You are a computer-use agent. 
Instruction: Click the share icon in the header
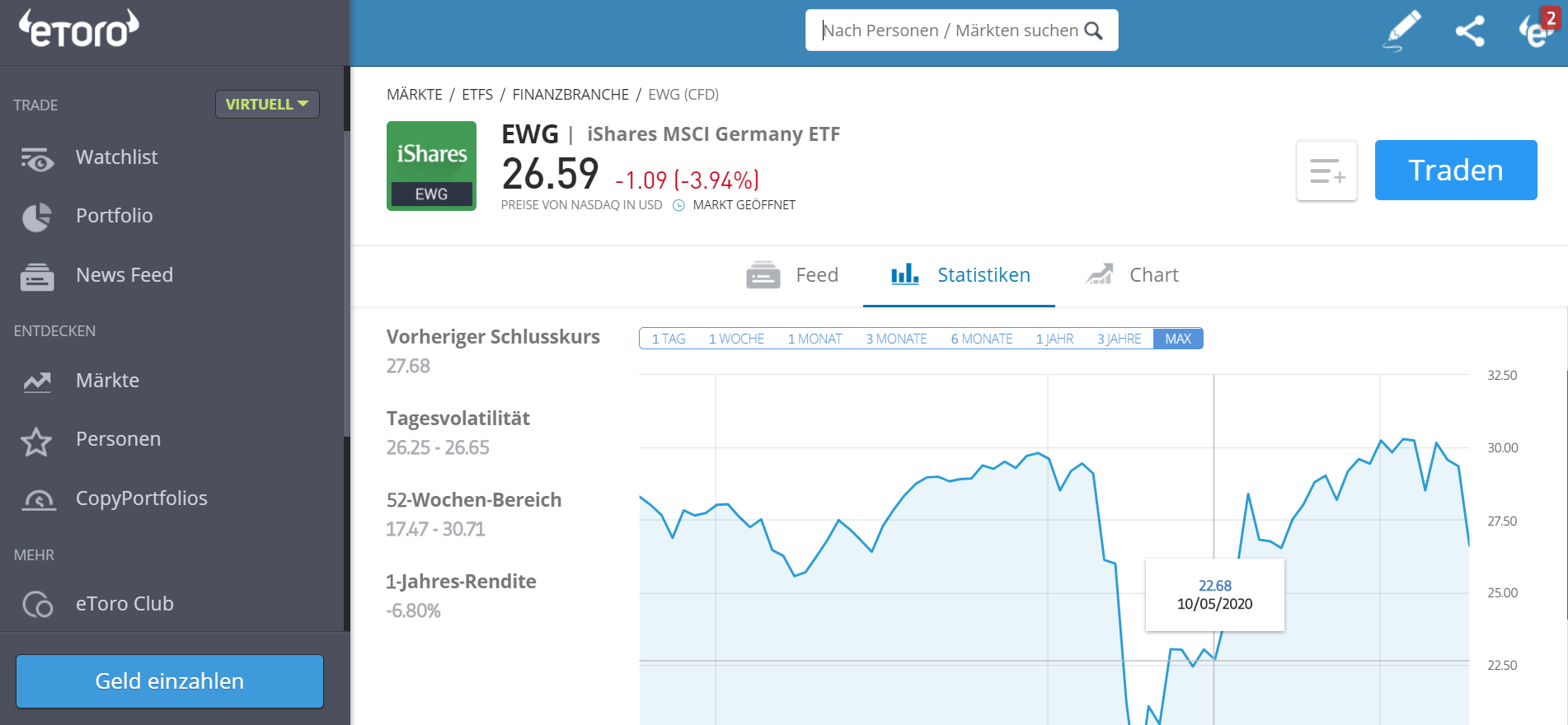pyautogui.click(x=1471, y=30)
